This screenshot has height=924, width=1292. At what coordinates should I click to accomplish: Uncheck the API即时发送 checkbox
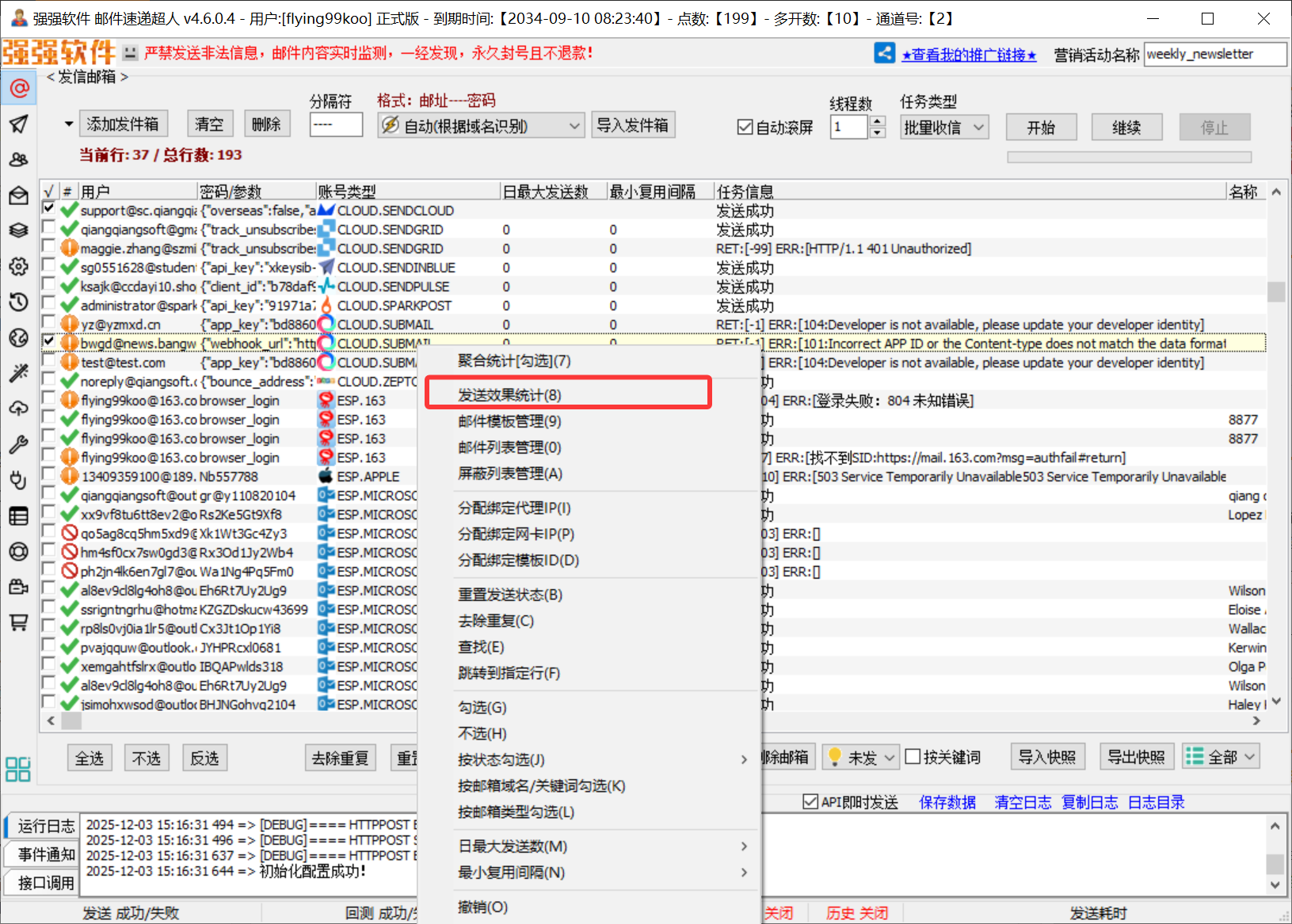point(810,802)
